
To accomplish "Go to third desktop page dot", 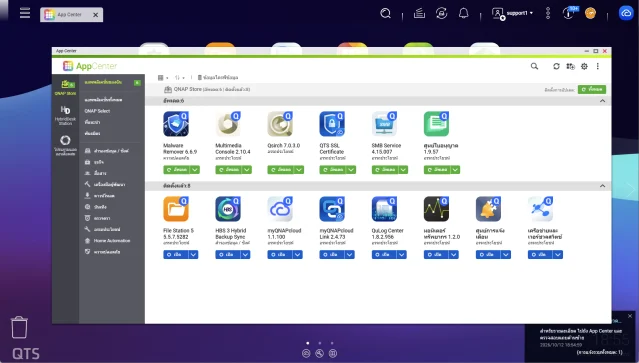I will tap(332, 343).
